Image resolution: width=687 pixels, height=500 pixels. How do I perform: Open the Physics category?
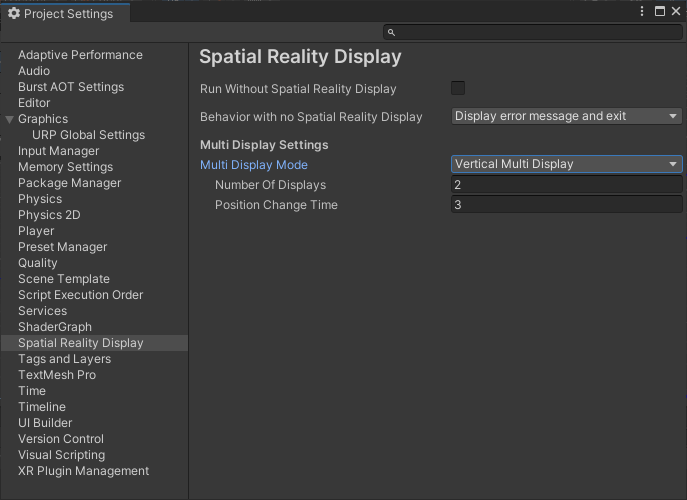[40, 199]
